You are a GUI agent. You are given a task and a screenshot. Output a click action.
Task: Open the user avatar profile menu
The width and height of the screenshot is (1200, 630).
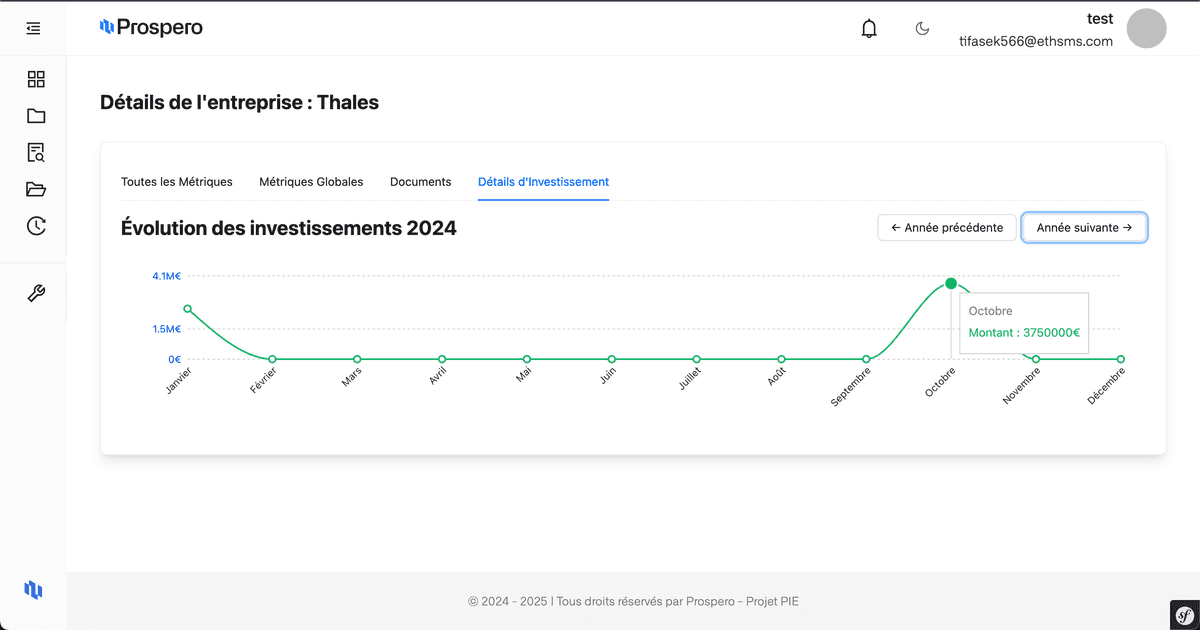coord(1146,28)
